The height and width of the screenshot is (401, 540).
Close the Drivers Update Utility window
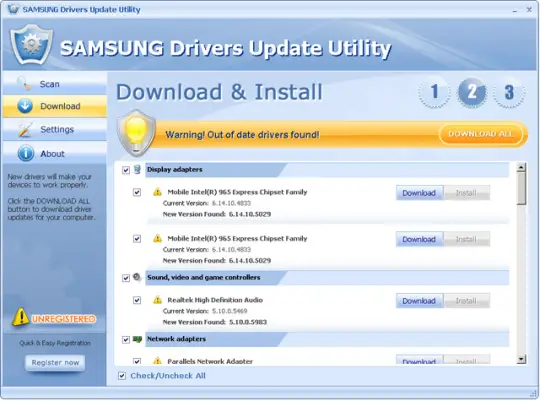(x=529, y=10)
